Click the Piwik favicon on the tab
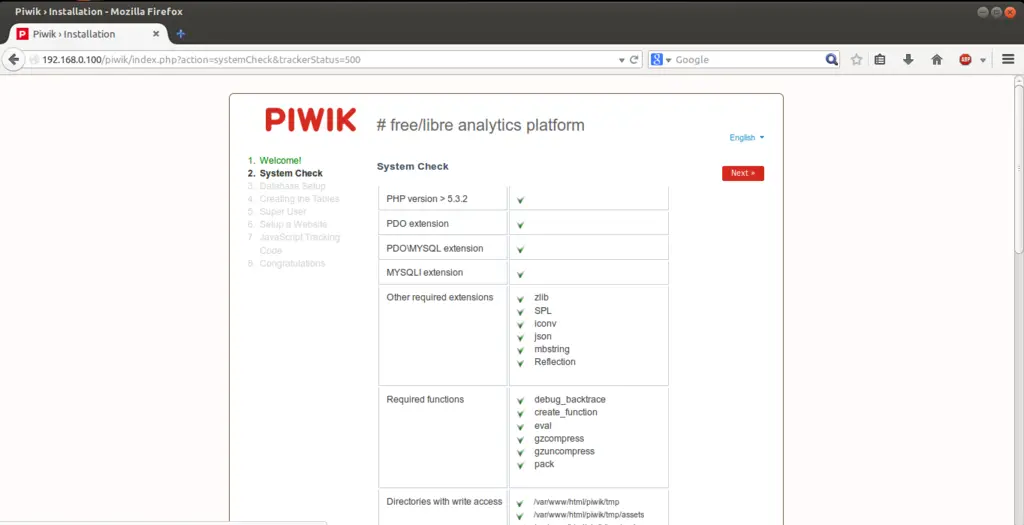1024x525 pixels. (22, 34)
